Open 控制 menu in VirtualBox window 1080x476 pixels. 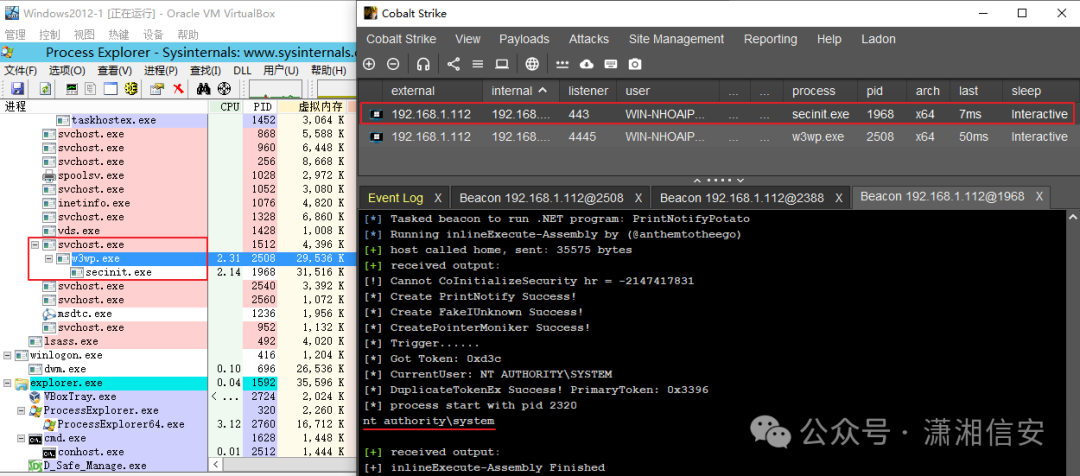pyautogui.click(x=50, y=34)
